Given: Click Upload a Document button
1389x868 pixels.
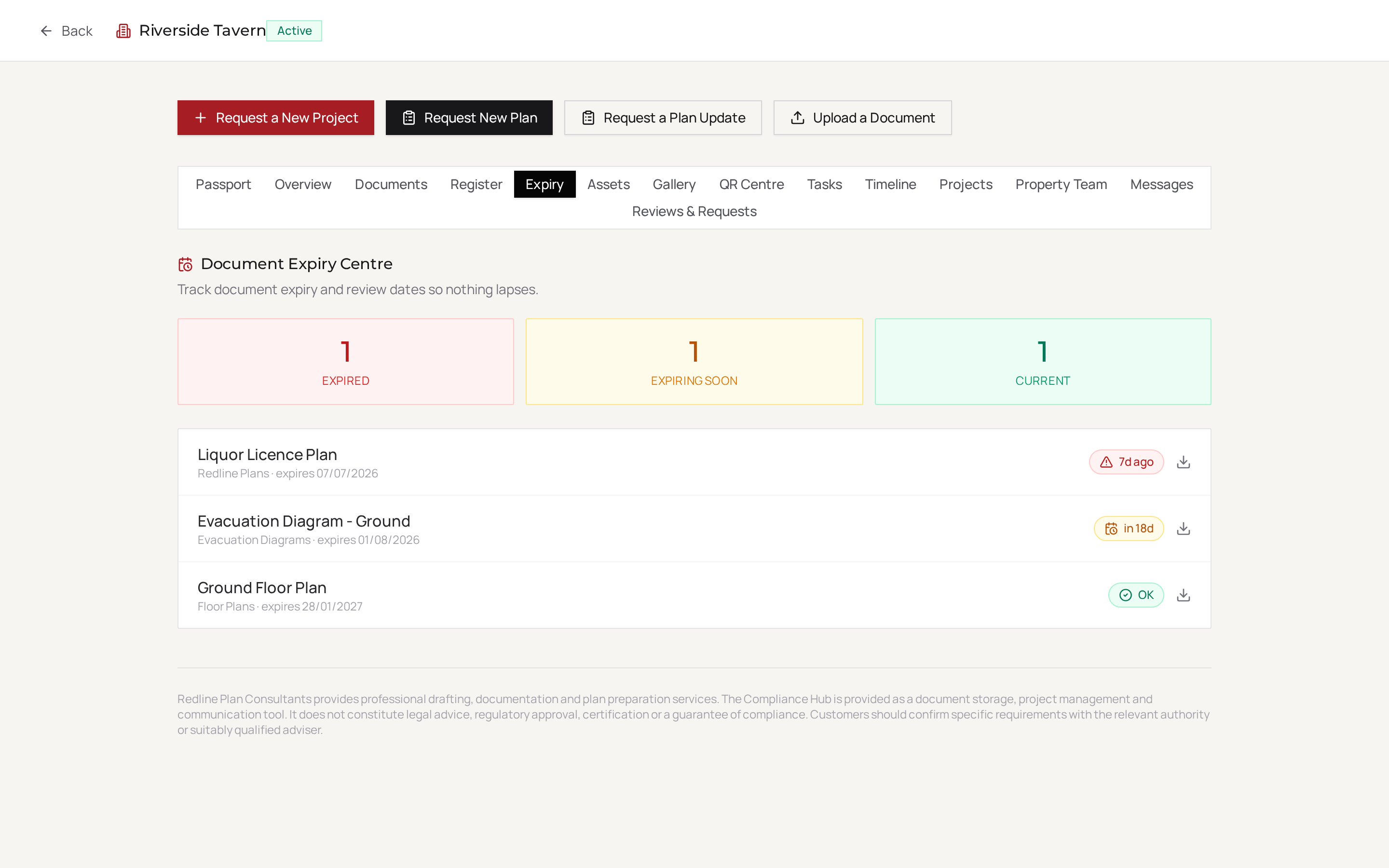Looking at the screenshot, I should tap(862, 118).
